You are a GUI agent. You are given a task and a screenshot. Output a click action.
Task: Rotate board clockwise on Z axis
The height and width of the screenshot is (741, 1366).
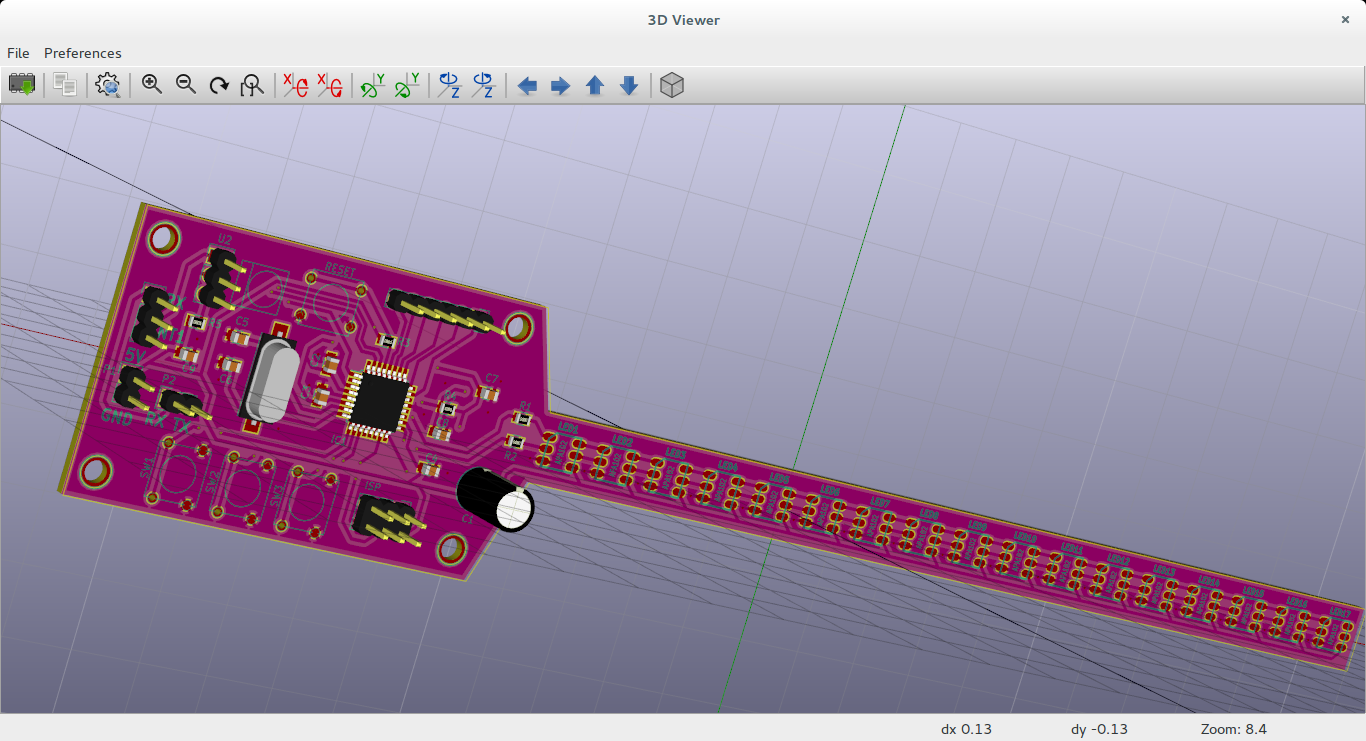448,85
